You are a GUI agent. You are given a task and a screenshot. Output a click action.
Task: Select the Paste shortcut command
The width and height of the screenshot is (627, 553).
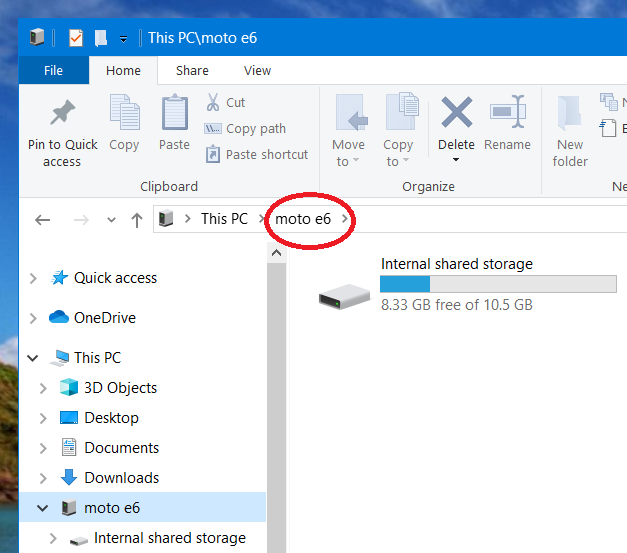257,155
